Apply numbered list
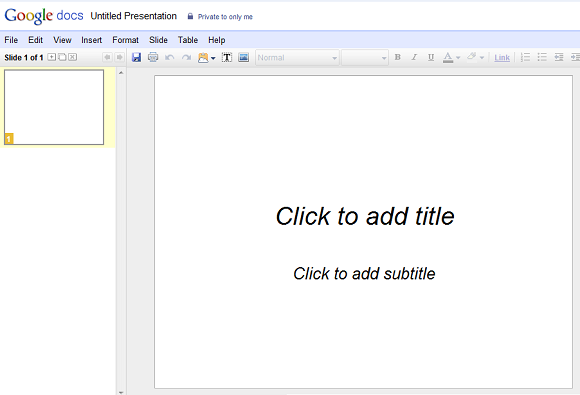This screenshot has height=395, width=580. (525, 57)
